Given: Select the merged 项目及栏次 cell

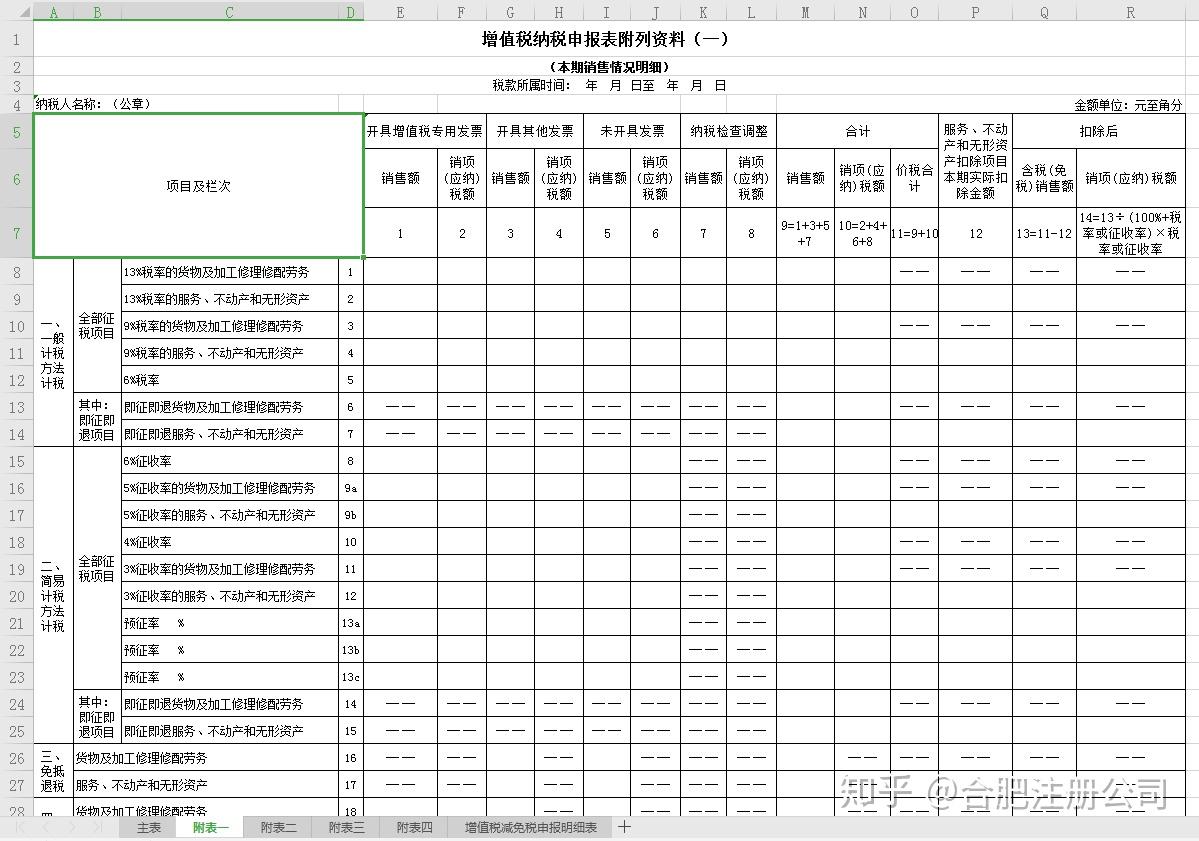Looking at the screenshot, I should click(x=198, y=186).
